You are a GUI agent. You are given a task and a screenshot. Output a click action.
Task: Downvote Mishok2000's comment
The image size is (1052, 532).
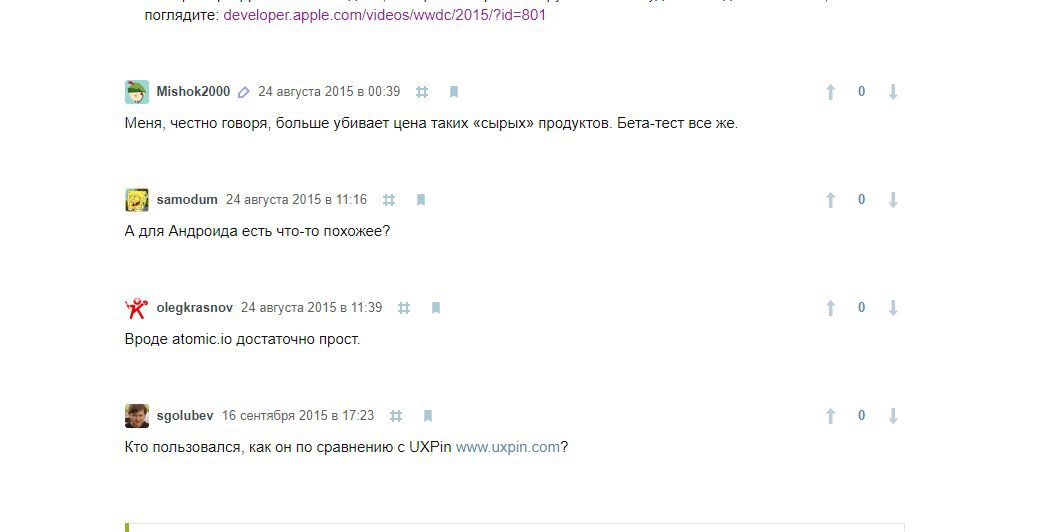893,92
